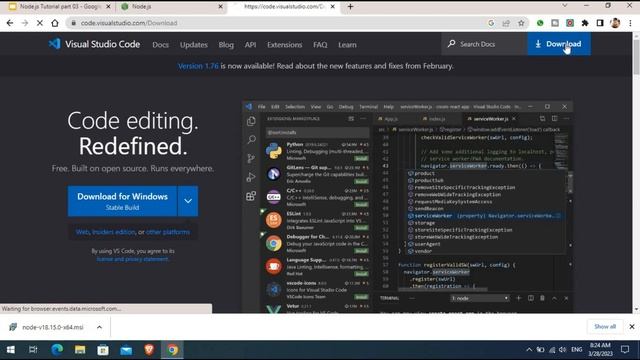The width and height of the screenshot is (640, 360).
Task: Open the Chrome three-dot menu
Action: coord(630,23)
